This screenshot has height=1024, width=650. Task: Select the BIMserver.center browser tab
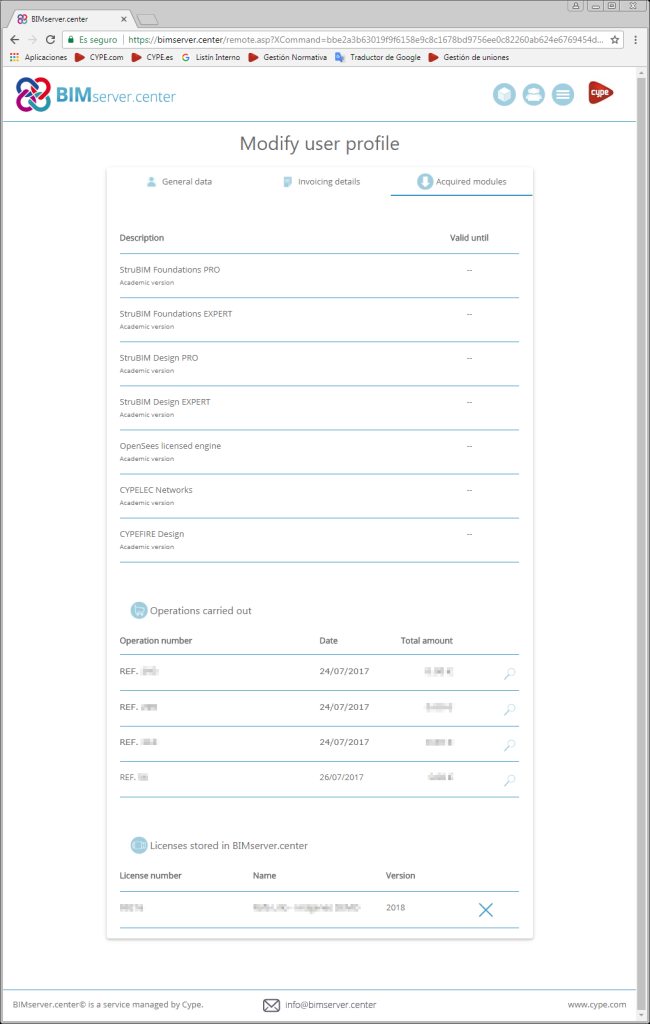click(x=72, y=19)
